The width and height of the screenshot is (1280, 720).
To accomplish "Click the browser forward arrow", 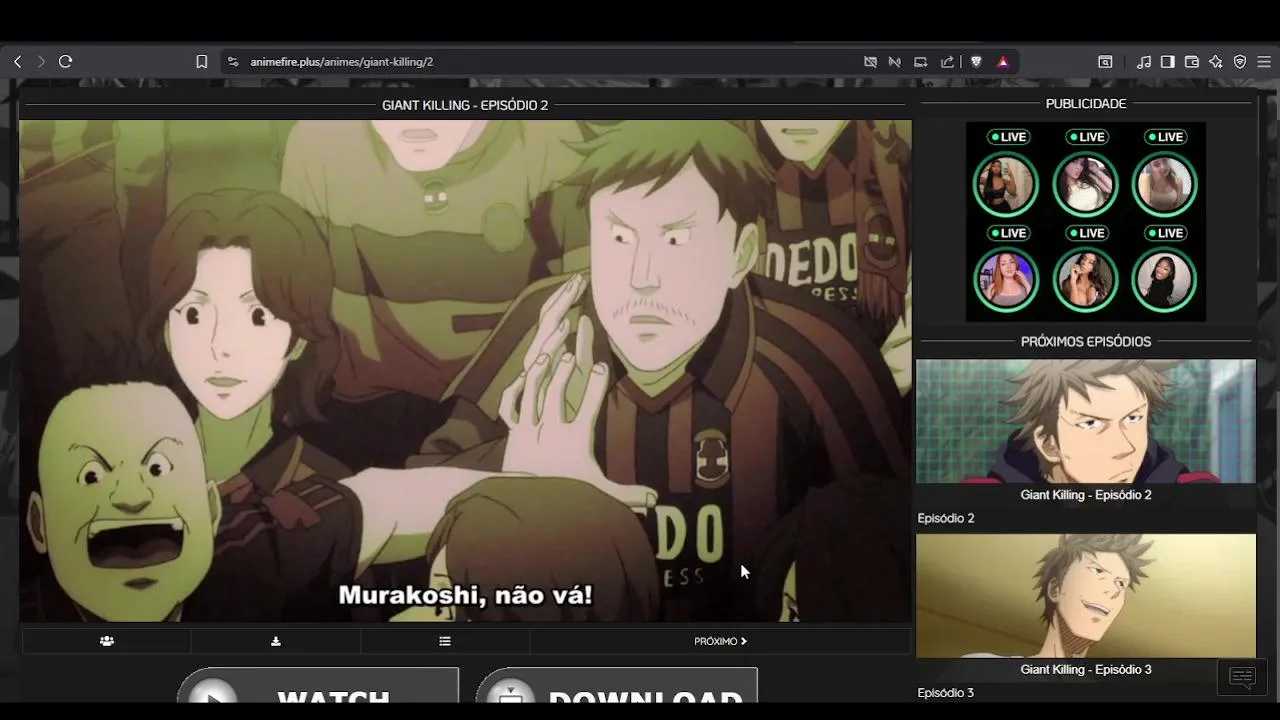I will pos(41,62).
